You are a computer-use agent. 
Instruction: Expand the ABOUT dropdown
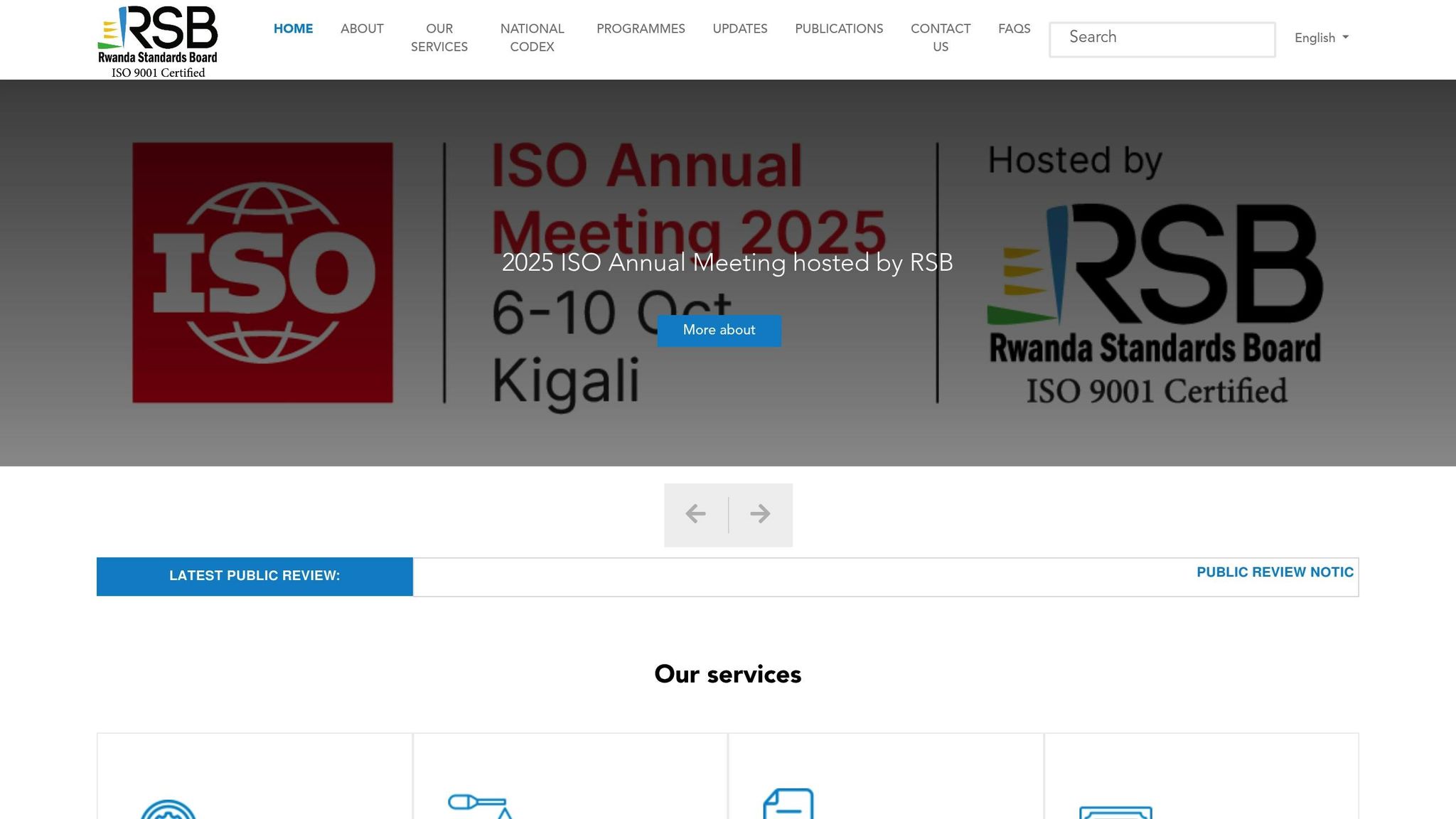[x=362, y=29]
